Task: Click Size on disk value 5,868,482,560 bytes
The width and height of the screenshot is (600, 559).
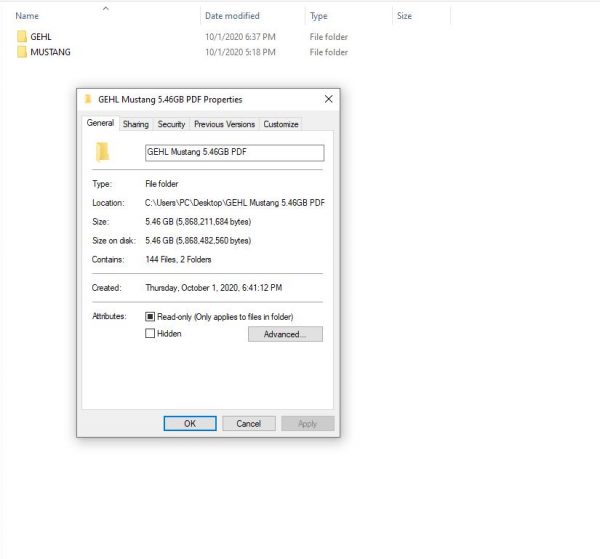Action: coord(198,241)
